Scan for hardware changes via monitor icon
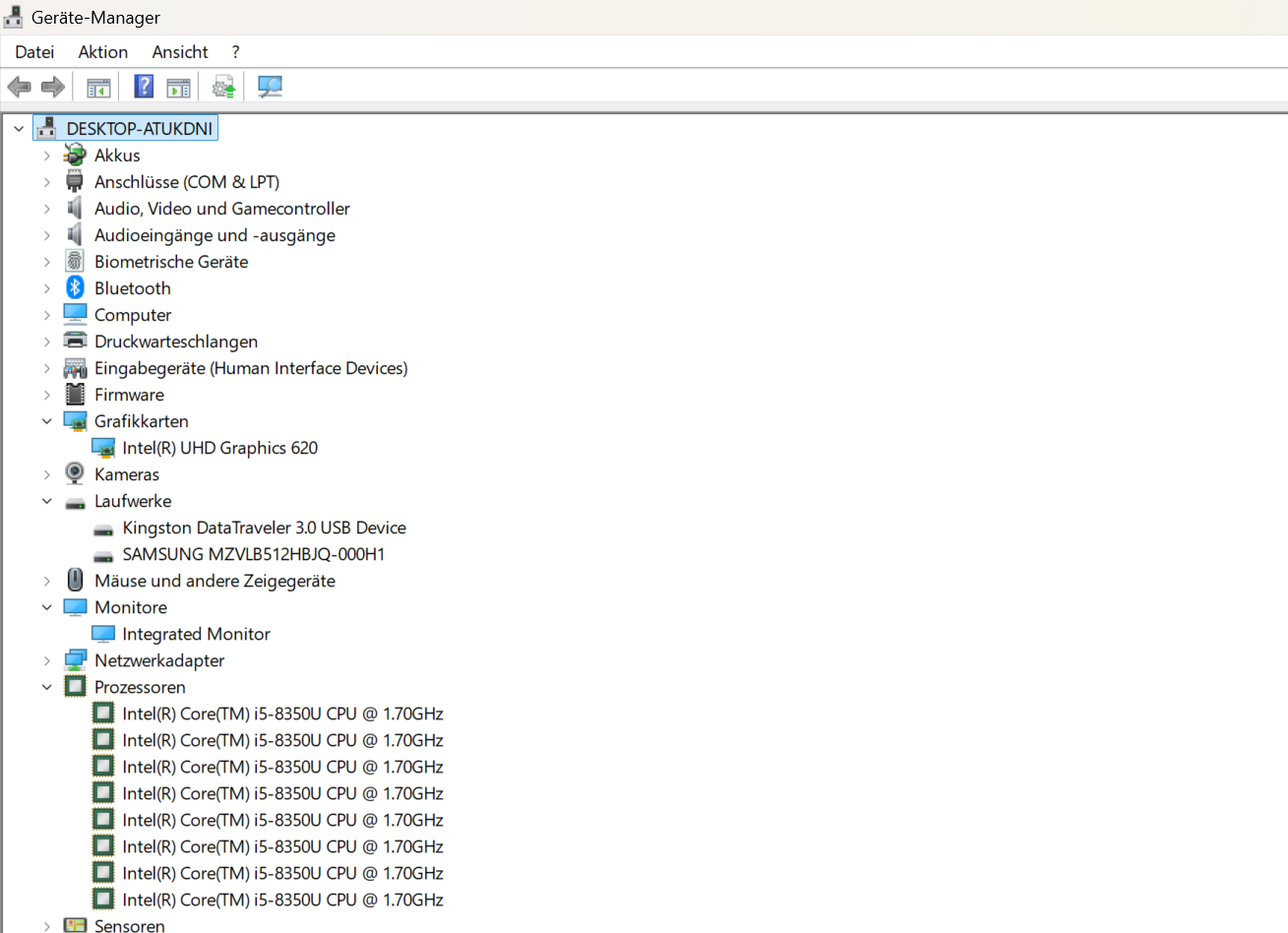Viewport: 1288px width, 933px height. 270,87
